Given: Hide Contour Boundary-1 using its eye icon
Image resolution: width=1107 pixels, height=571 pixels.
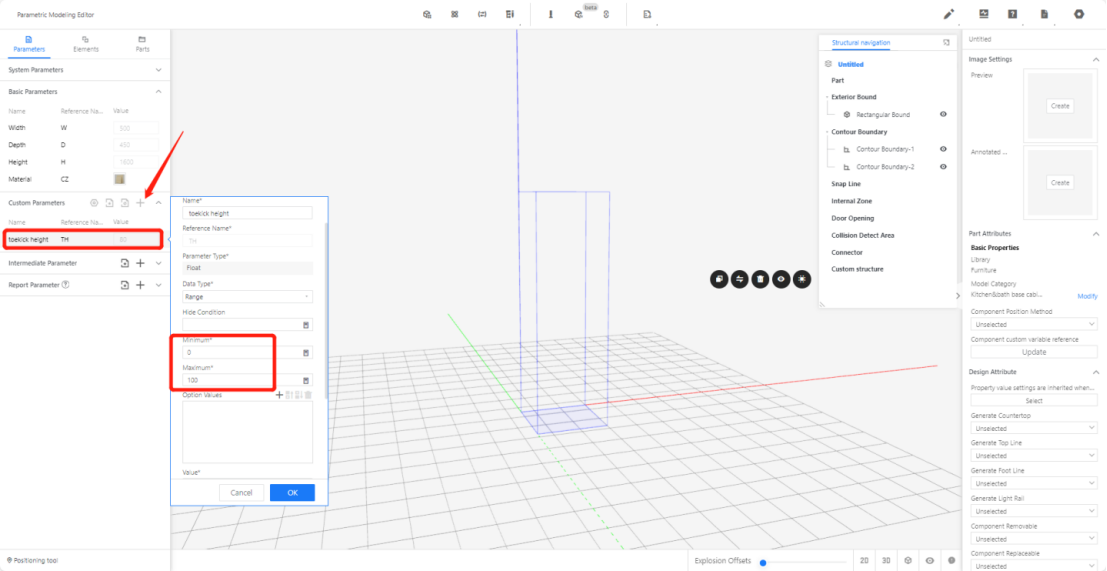Looking at the screenshot, I should [943, 149].
